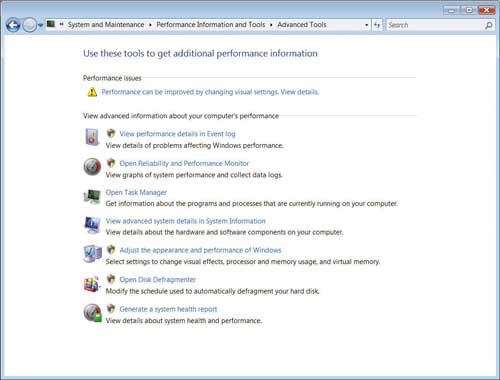
Task: Open View performance details in Event log
Action: click(177, 134)
